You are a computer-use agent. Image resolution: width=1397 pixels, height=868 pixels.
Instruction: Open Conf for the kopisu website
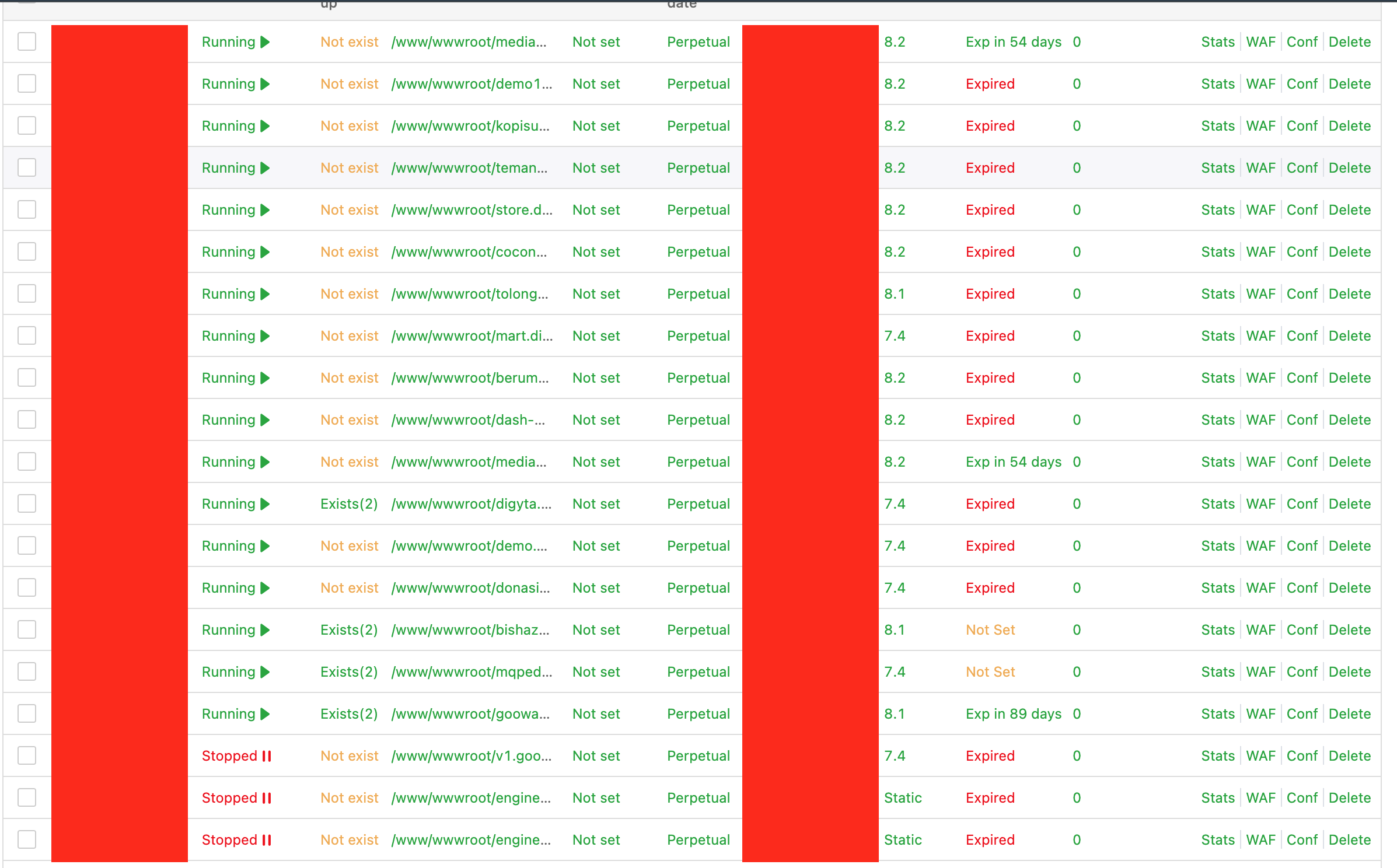point(1301,125)
